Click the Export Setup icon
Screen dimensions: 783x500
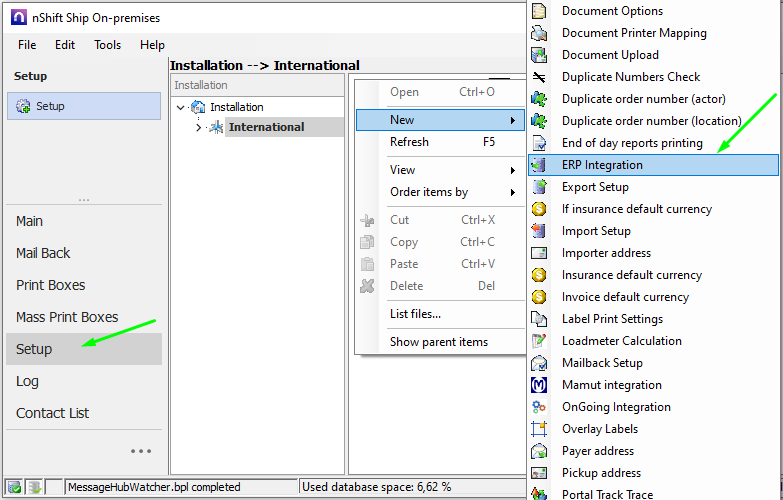click(539, 187)
